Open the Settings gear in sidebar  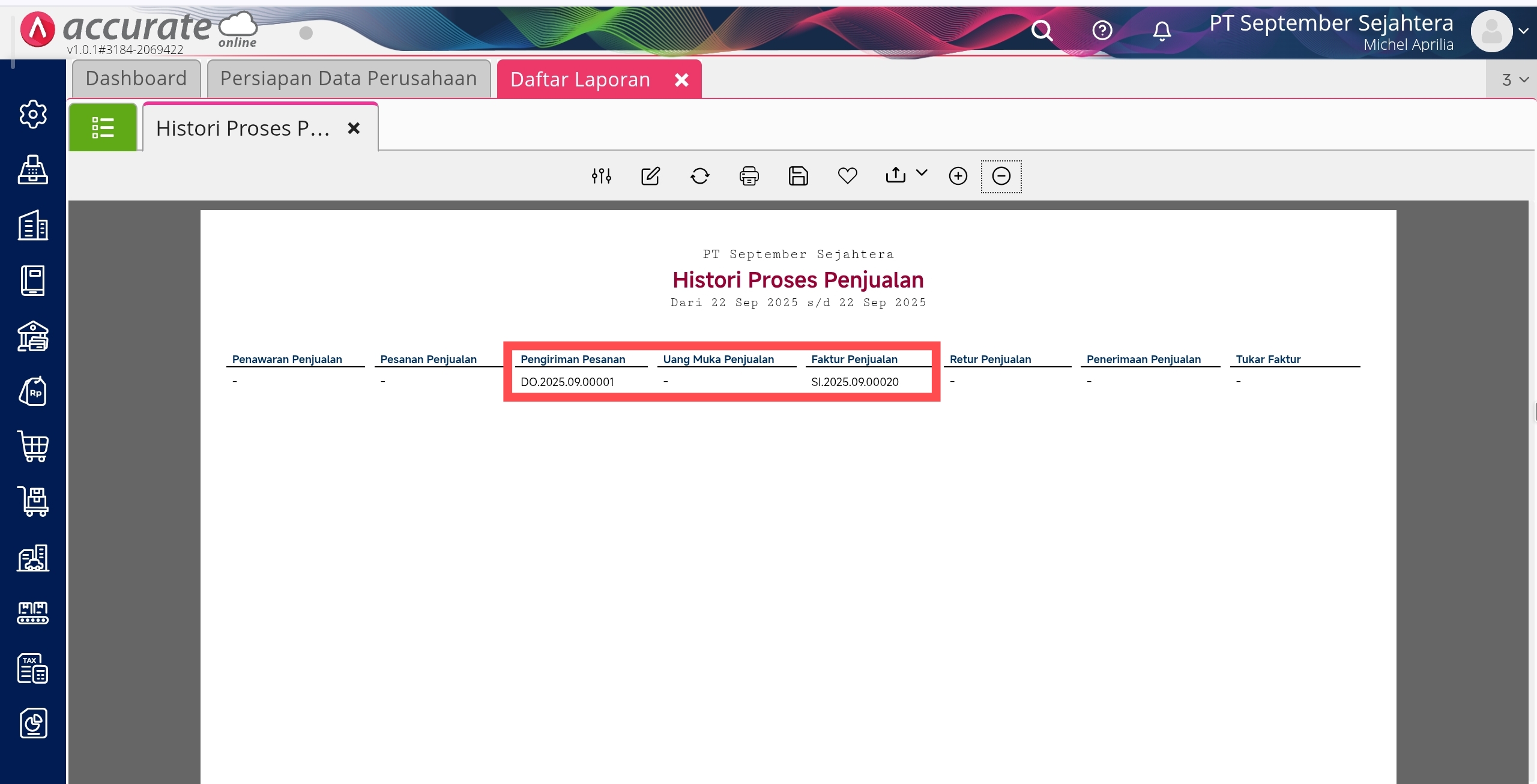click(x=33, y=114)
